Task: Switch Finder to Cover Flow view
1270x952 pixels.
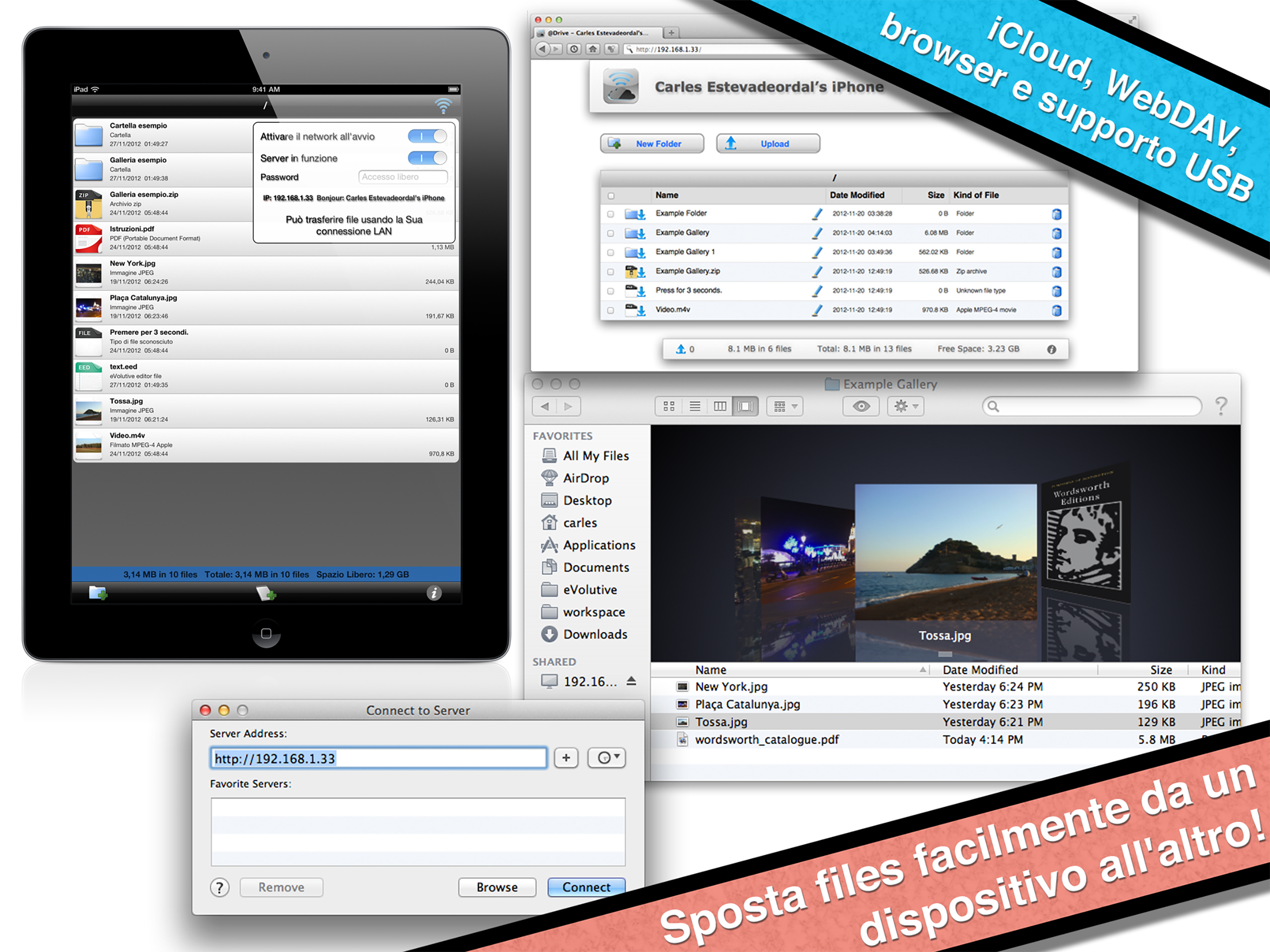Action: coord(745,407)
